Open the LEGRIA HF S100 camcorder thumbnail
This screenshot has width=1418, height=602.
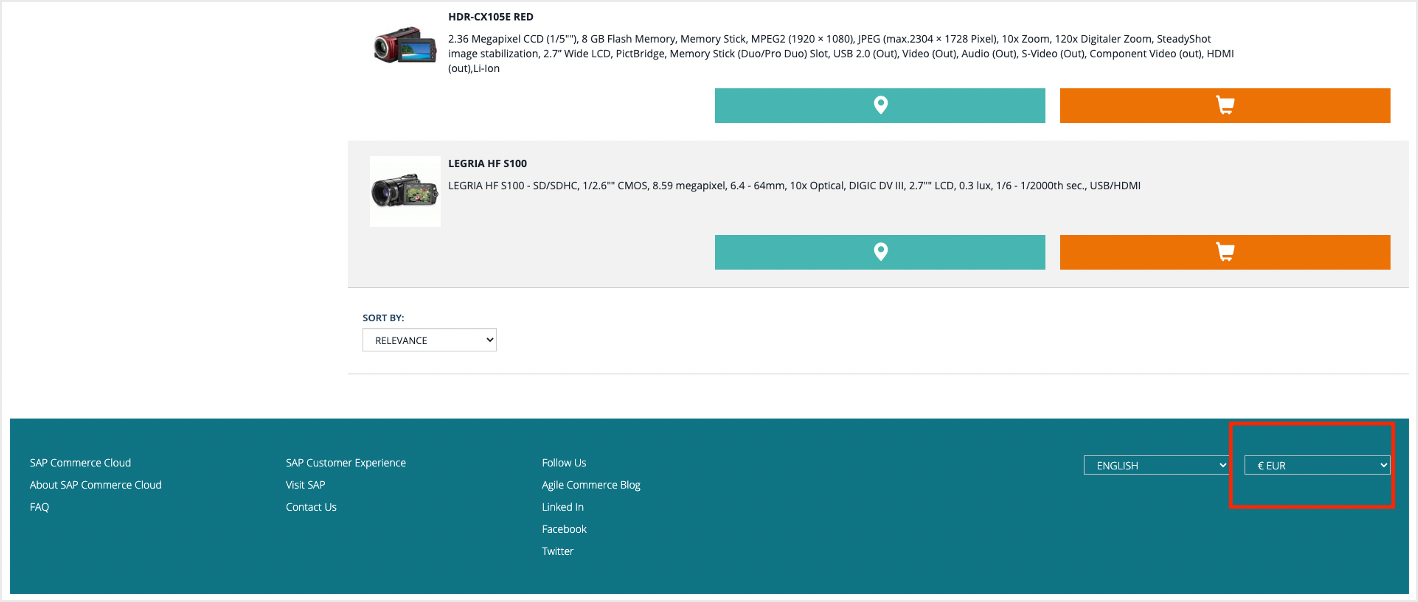pyautogui.click(x=405, y=191)
